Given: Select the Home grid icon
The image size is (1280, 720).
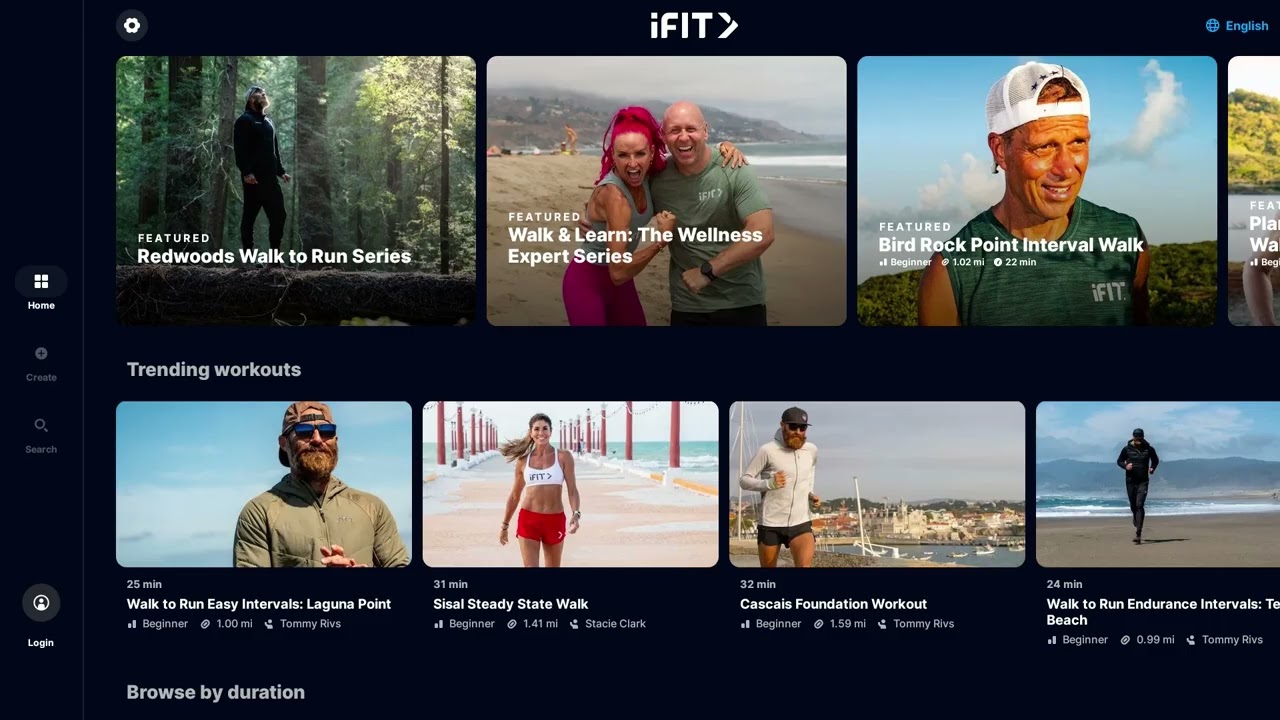Looking at the screenshot, I should click(41, 281).
